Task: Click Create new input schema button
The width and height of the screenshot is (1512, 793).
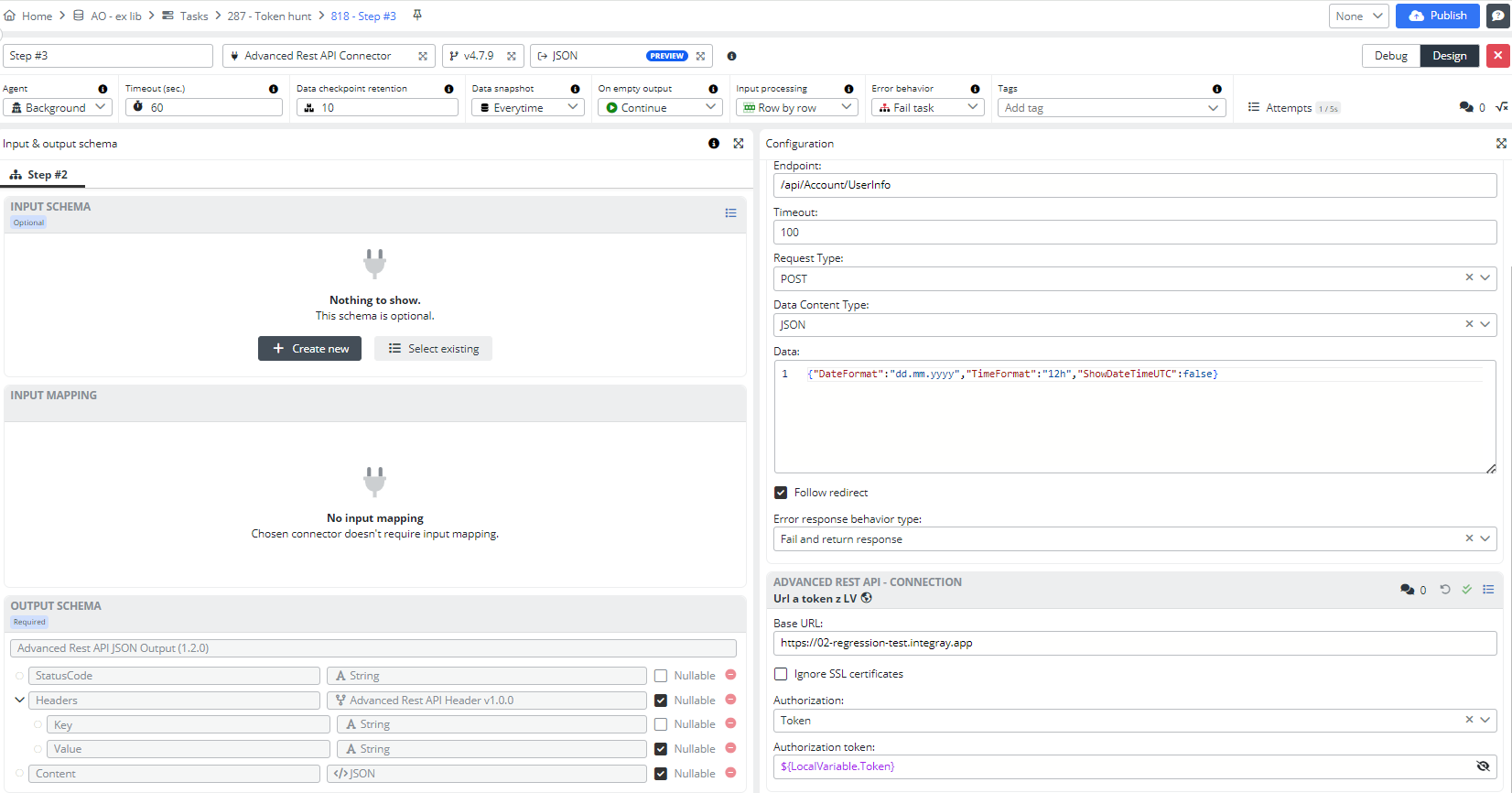Action: pos(309,349)
